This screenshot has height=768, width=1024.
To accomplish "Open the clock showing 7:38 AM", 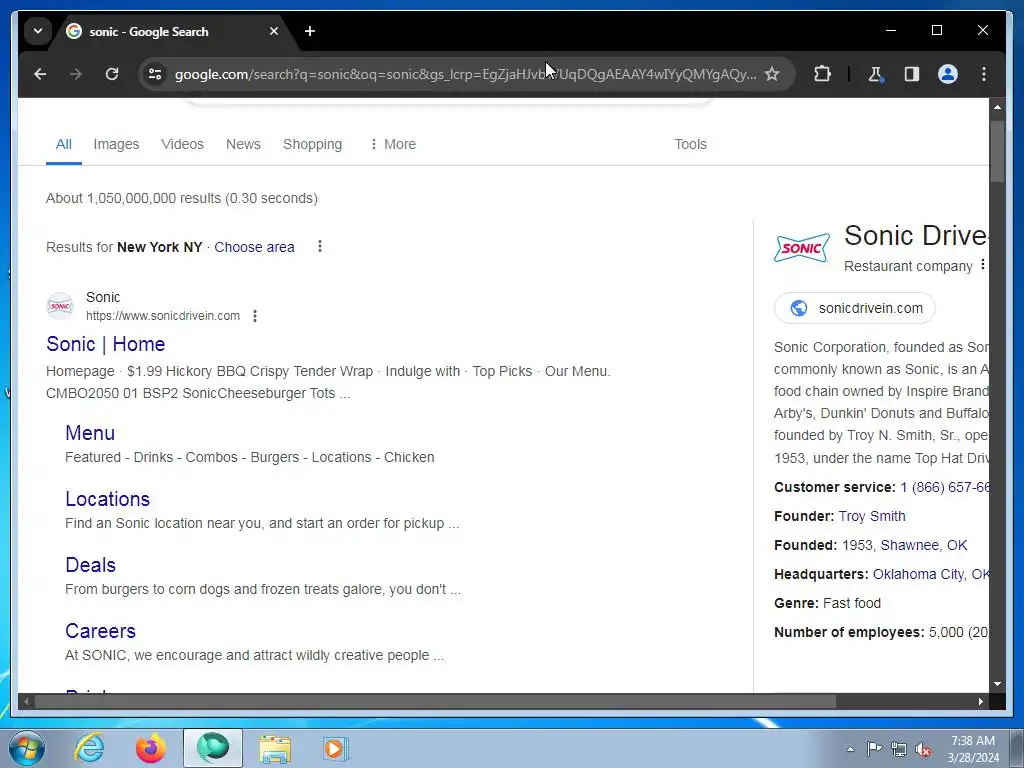I will (x=973, y=749).
